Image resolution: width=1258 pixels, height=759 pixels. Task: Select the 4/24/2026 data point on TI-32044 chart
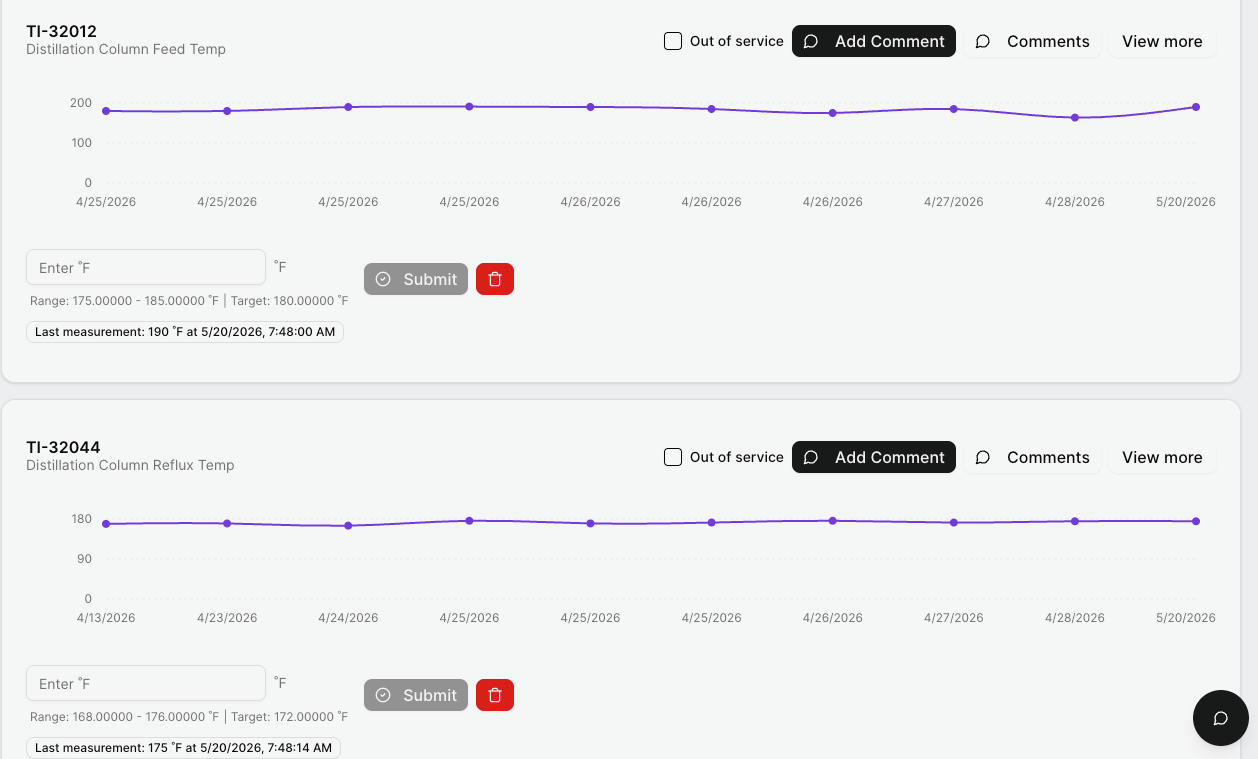(348, 525)
